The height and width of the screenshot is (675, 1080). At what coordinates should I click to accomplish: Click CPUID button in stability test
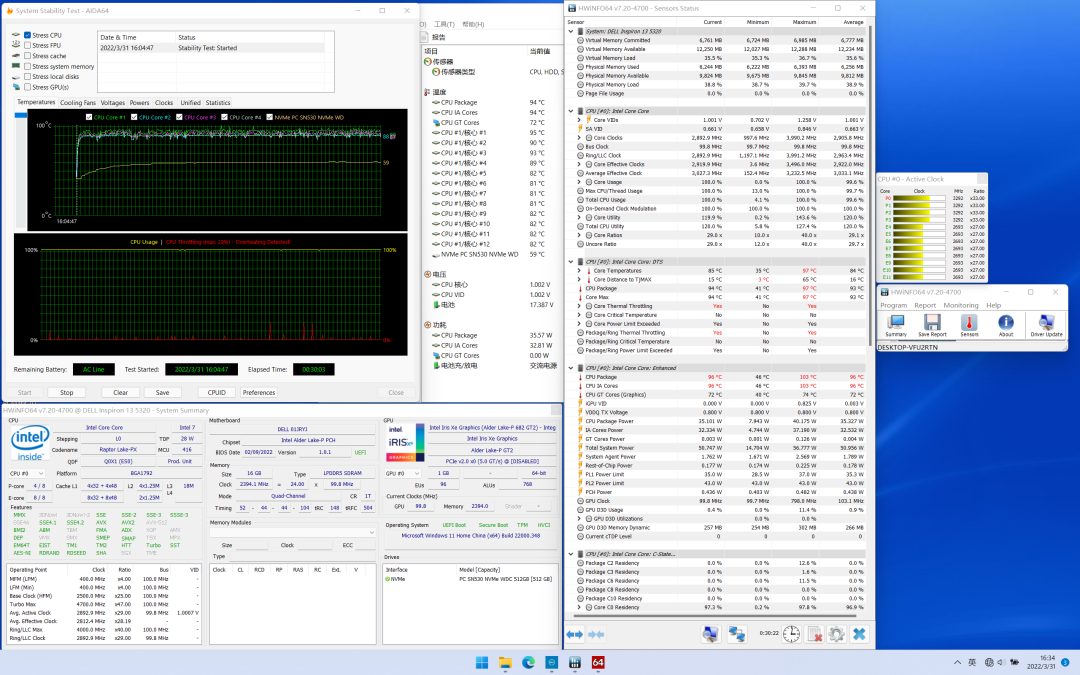(x=216, y=393)
